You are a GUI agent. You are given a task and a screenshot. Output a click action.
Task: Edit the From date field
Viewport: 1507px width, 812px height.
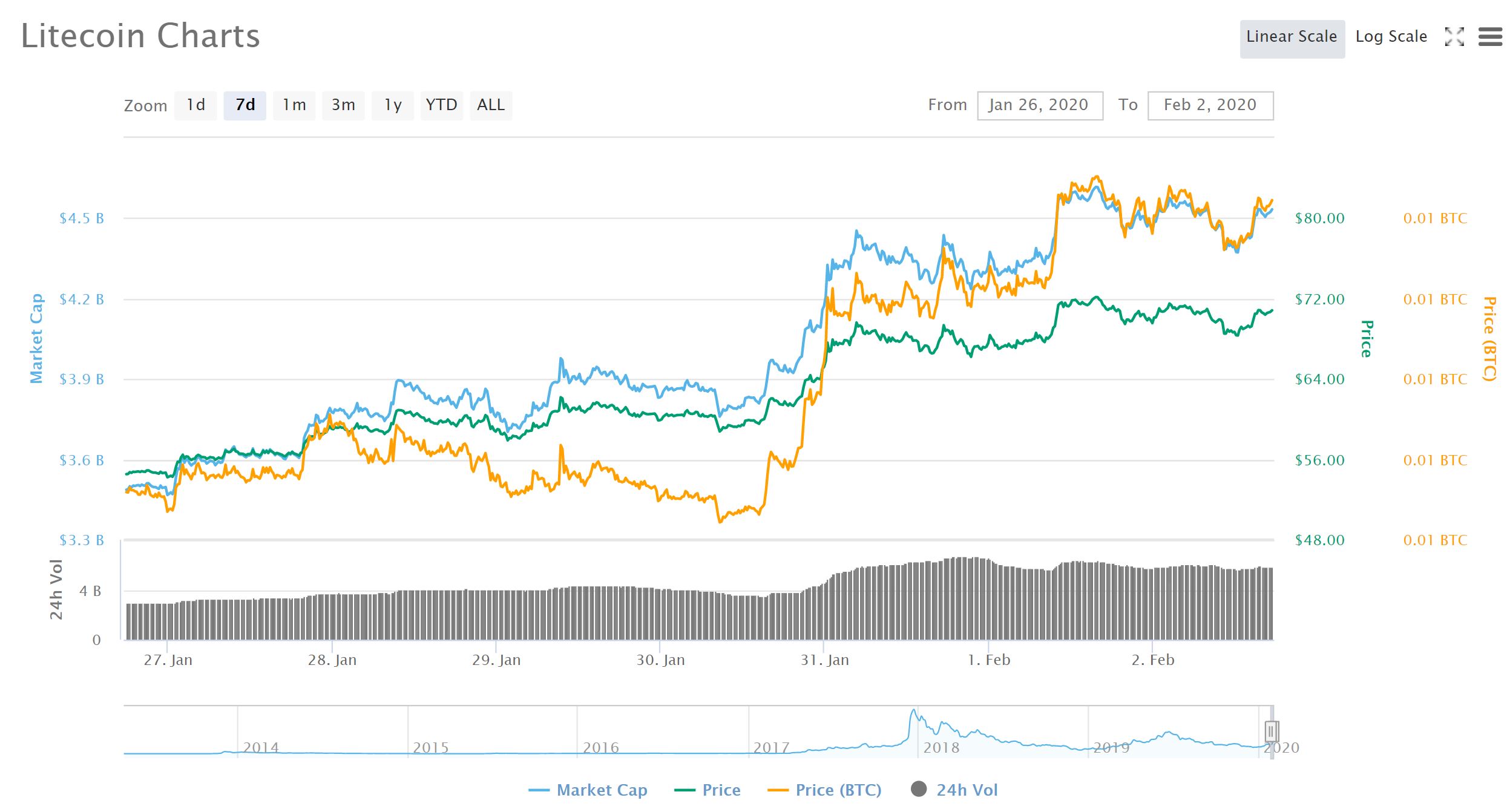[x=1040, y=105]
